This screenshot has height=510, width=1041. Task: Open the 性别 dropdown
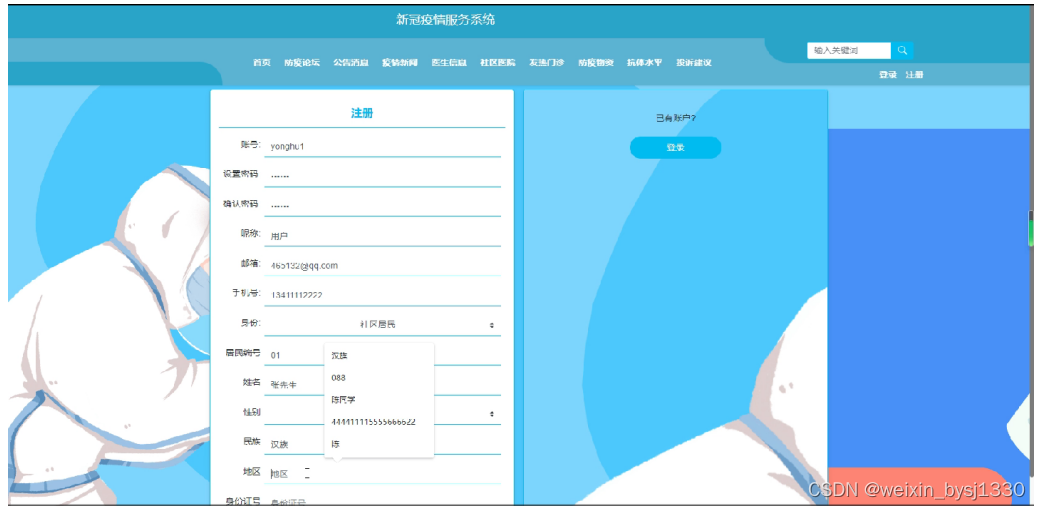pos(382,414)
